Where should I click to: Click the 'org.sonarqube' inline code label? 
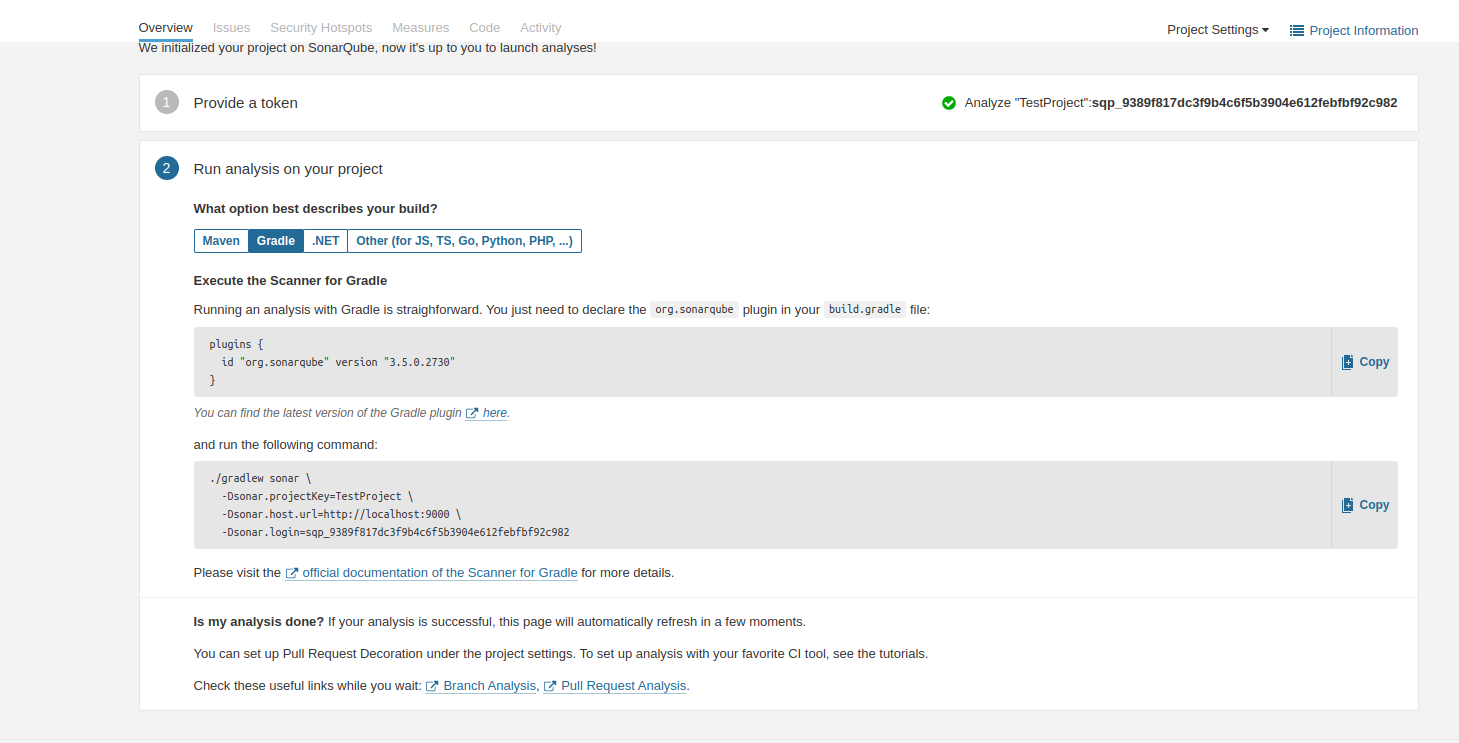pyautogui.click(x=694, y=310)
